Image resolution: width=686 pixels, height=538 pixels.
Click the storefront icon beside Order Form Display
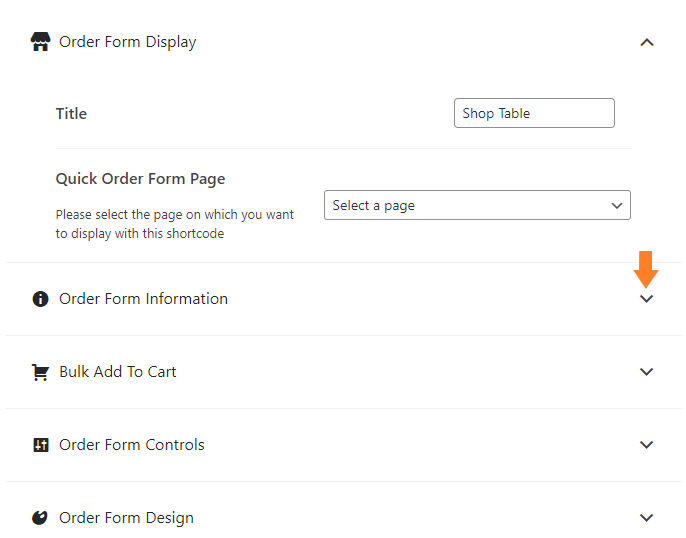point(40,42)
